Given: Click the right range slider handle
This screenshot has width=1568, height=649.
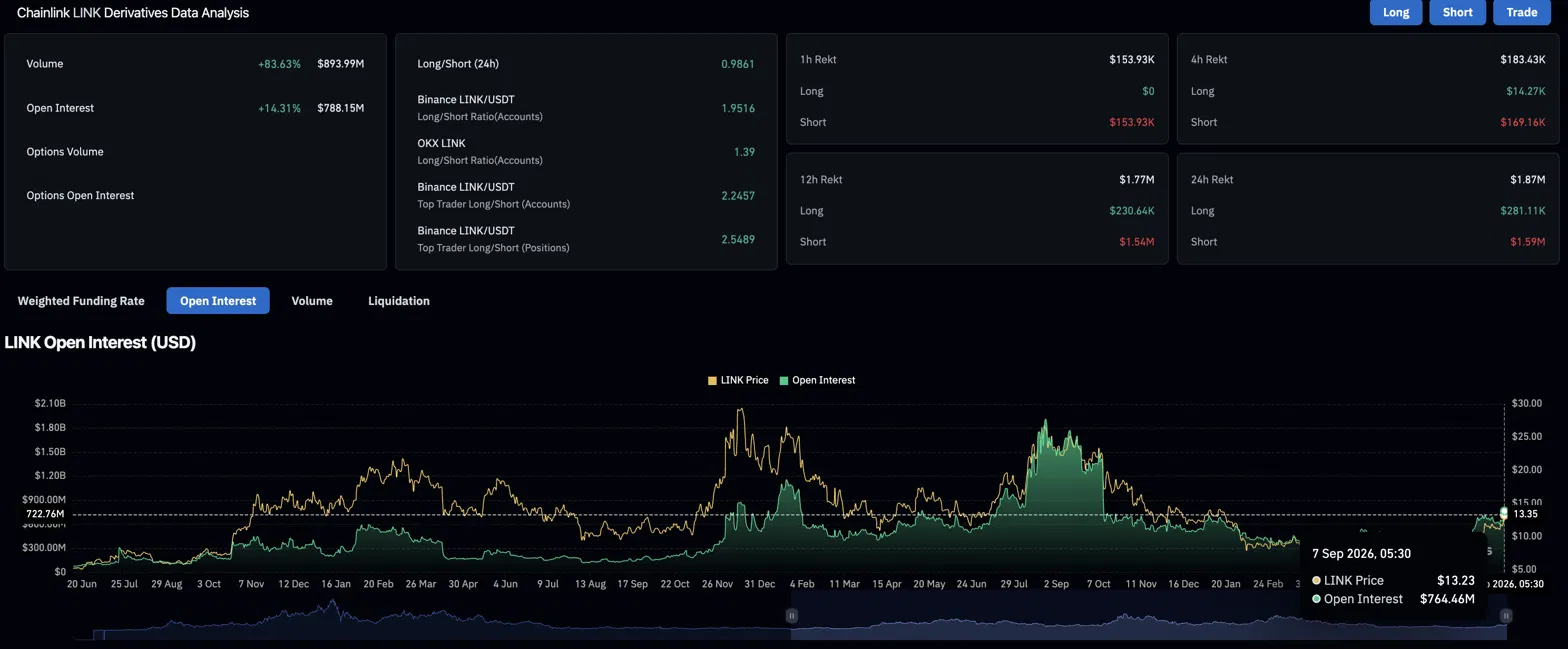Looking at the screenshot, I should point(1506,616).
